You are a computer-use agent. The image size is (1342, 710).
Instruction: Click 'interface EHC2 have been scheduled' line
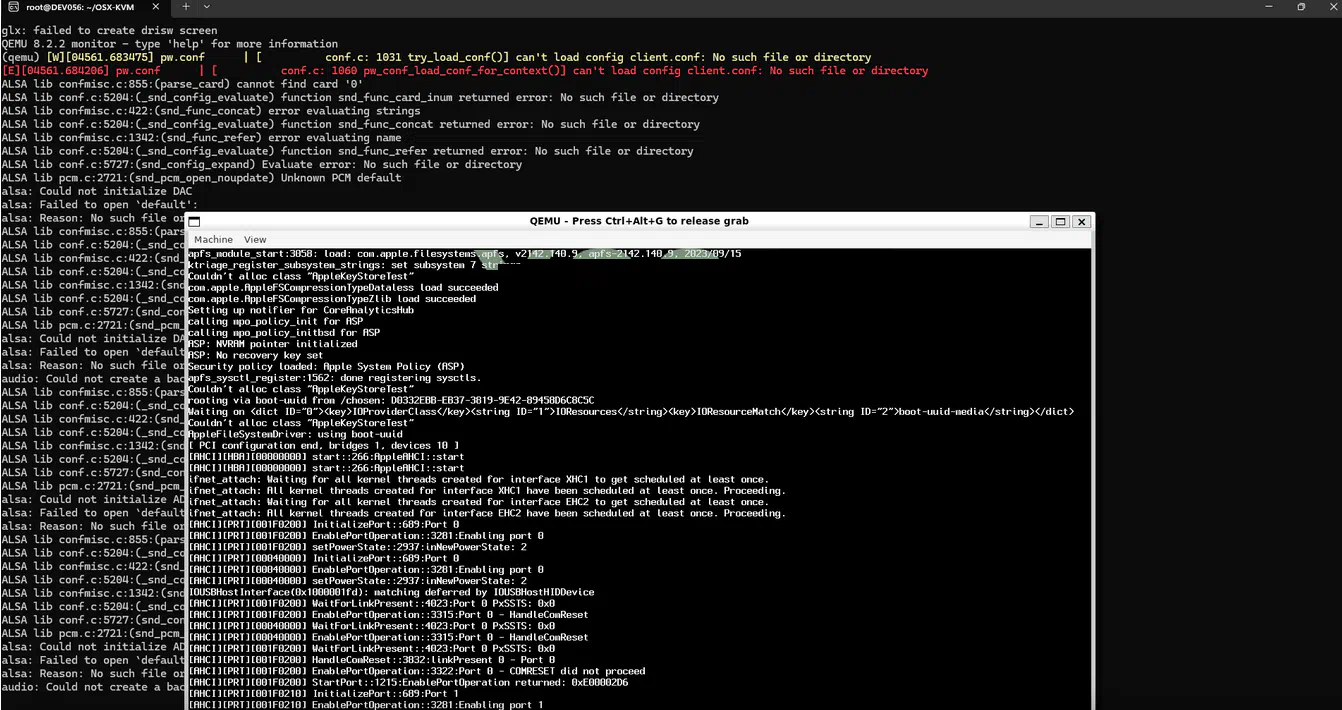(x=487, y=514)
